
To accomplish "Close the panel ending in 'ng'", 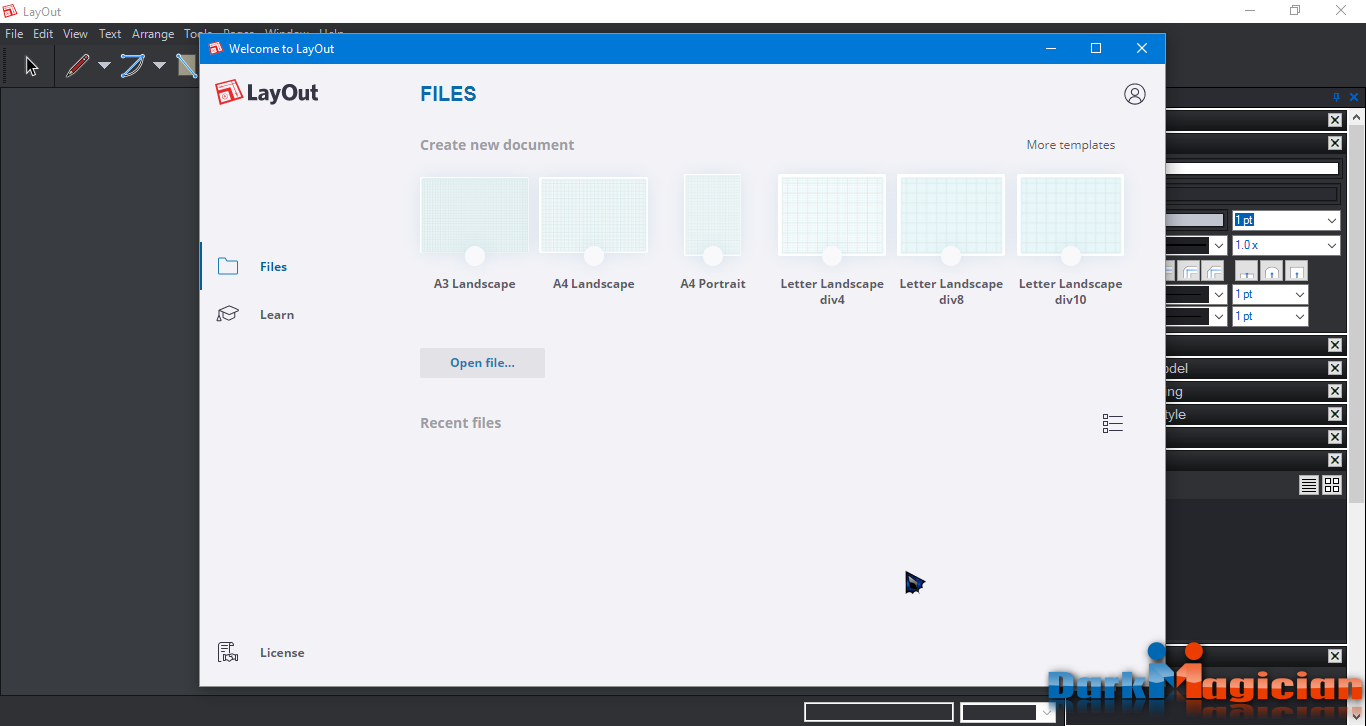I will (1335, 391).
